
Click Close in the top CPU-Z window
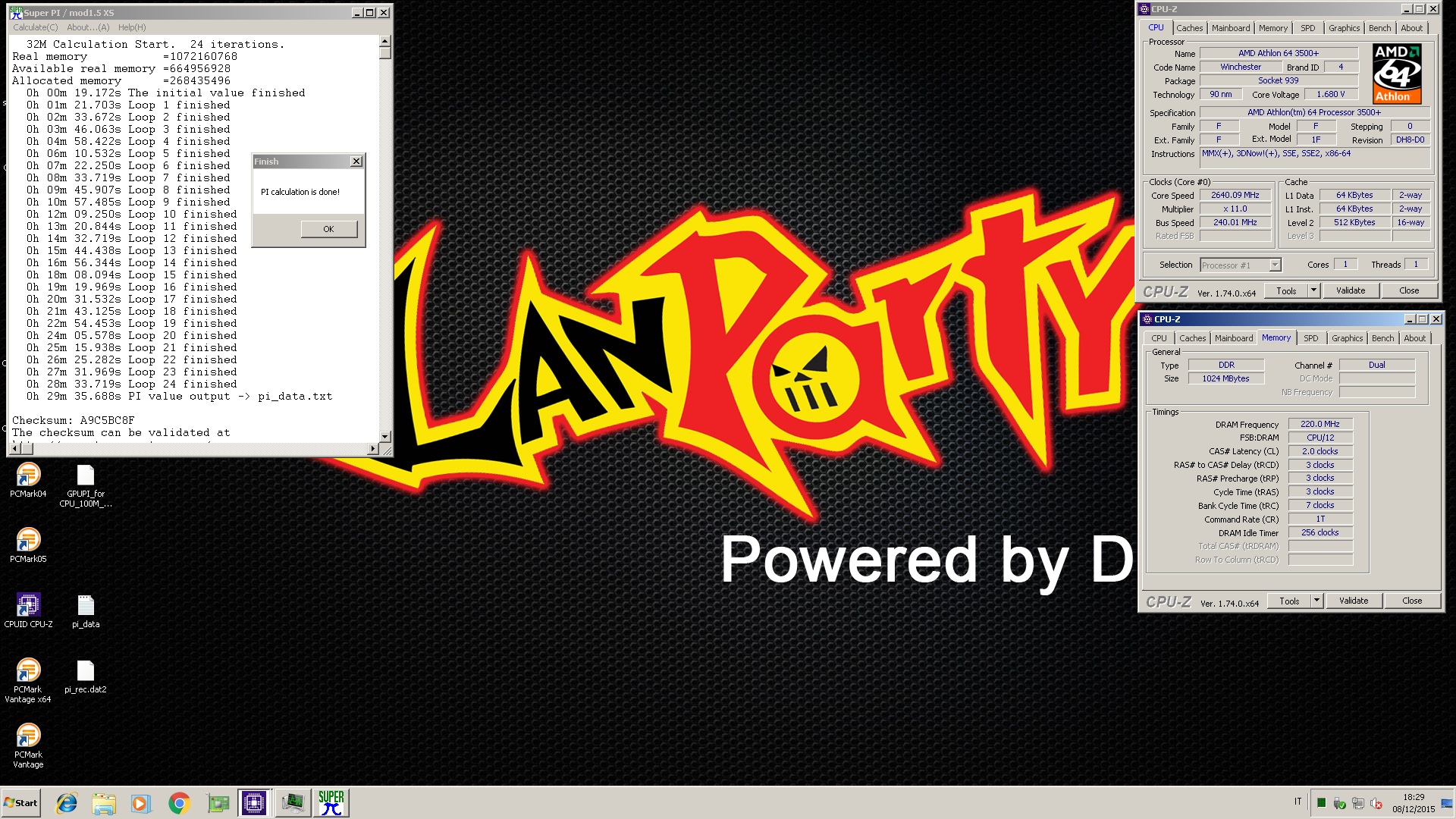pyautogui.click(x=1409, y=290)
